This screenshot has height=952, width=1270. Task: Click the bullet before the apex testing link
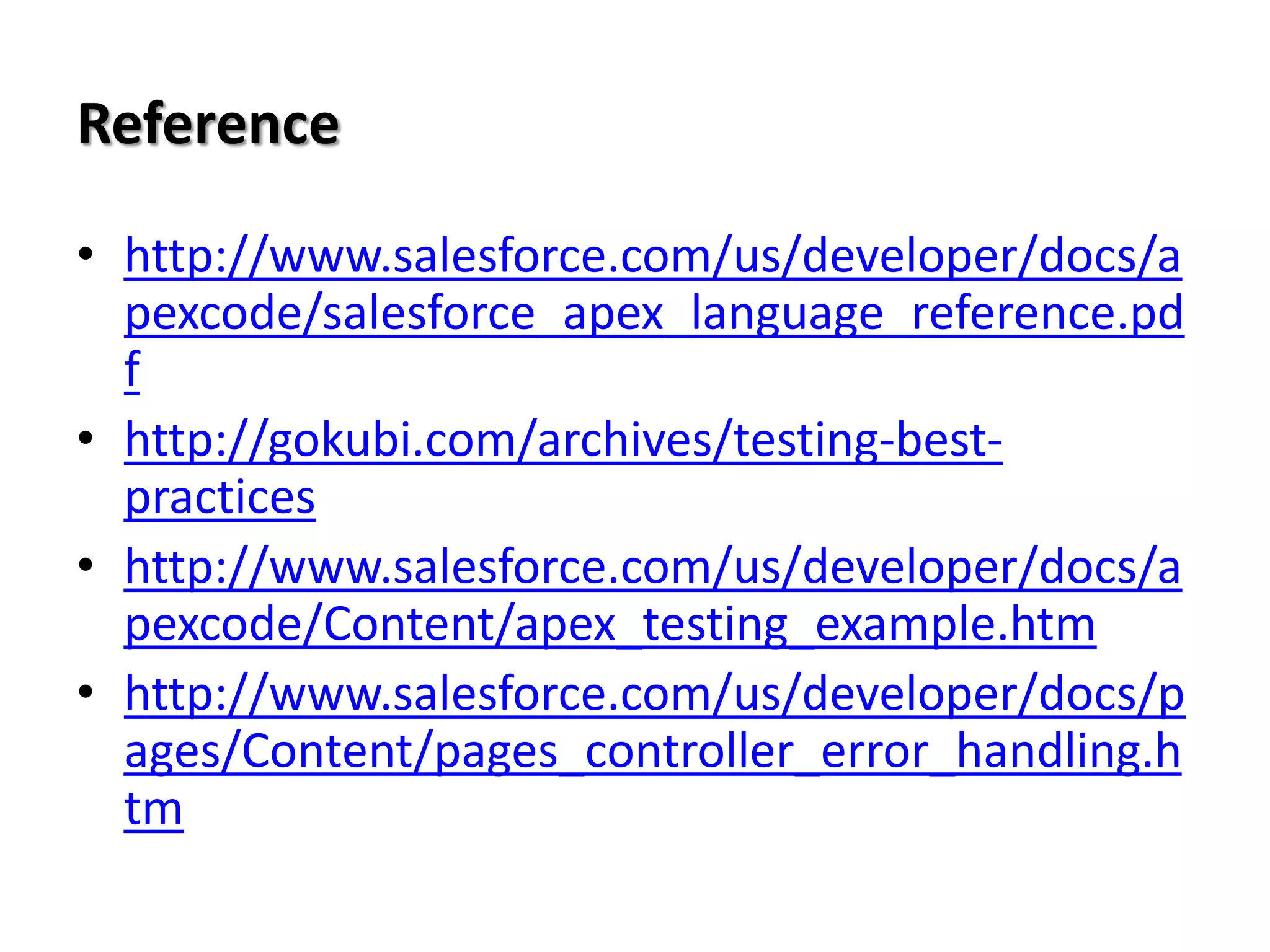[86, 565]
